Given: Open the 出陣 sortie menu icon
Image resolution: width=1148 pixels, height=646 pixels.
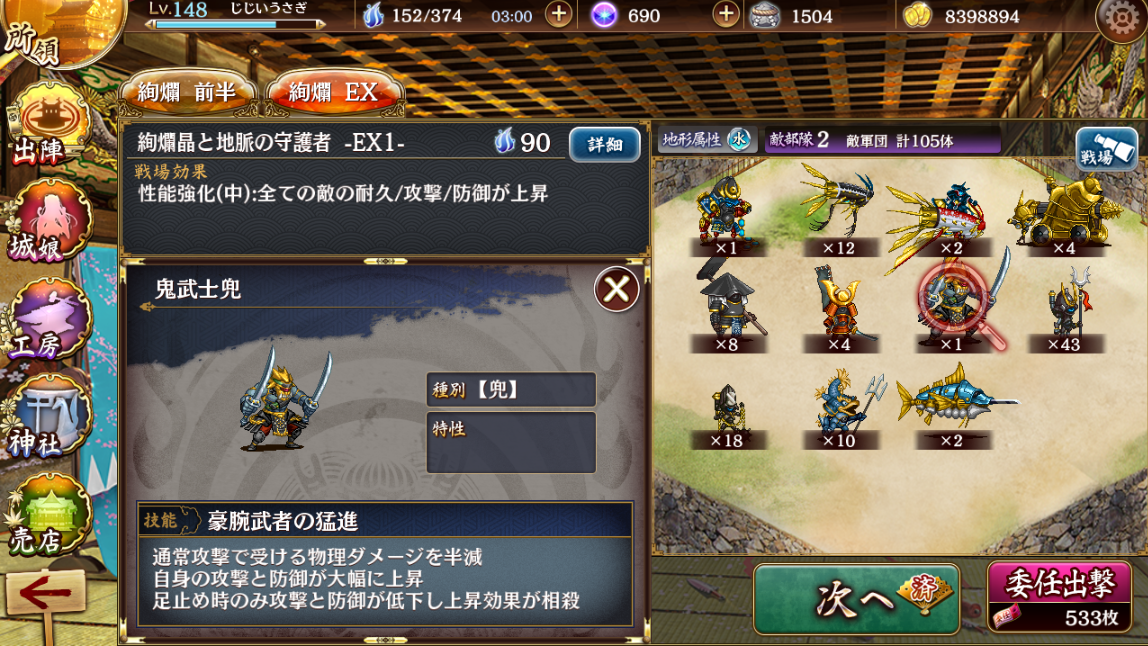Looking at the screenshot, I should pos(48,126).
